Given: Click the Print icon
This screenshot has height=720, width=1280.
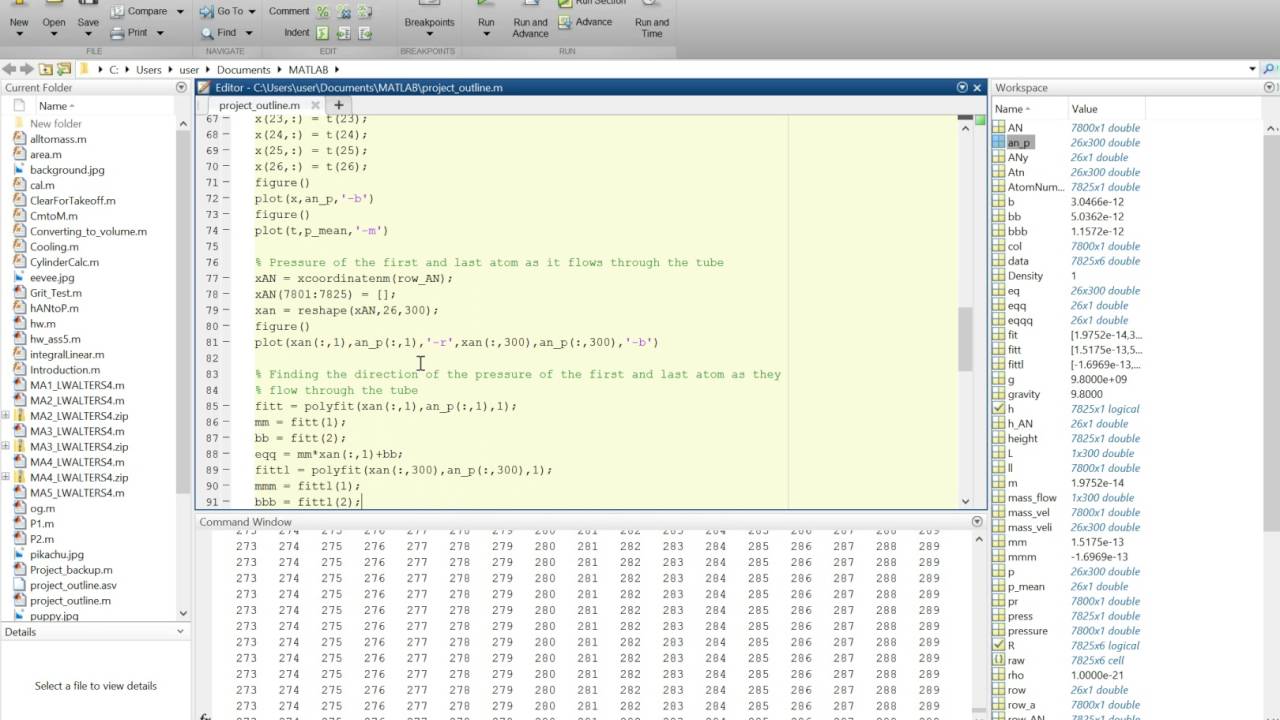Looking at the screenshot, I should (117, 32).
